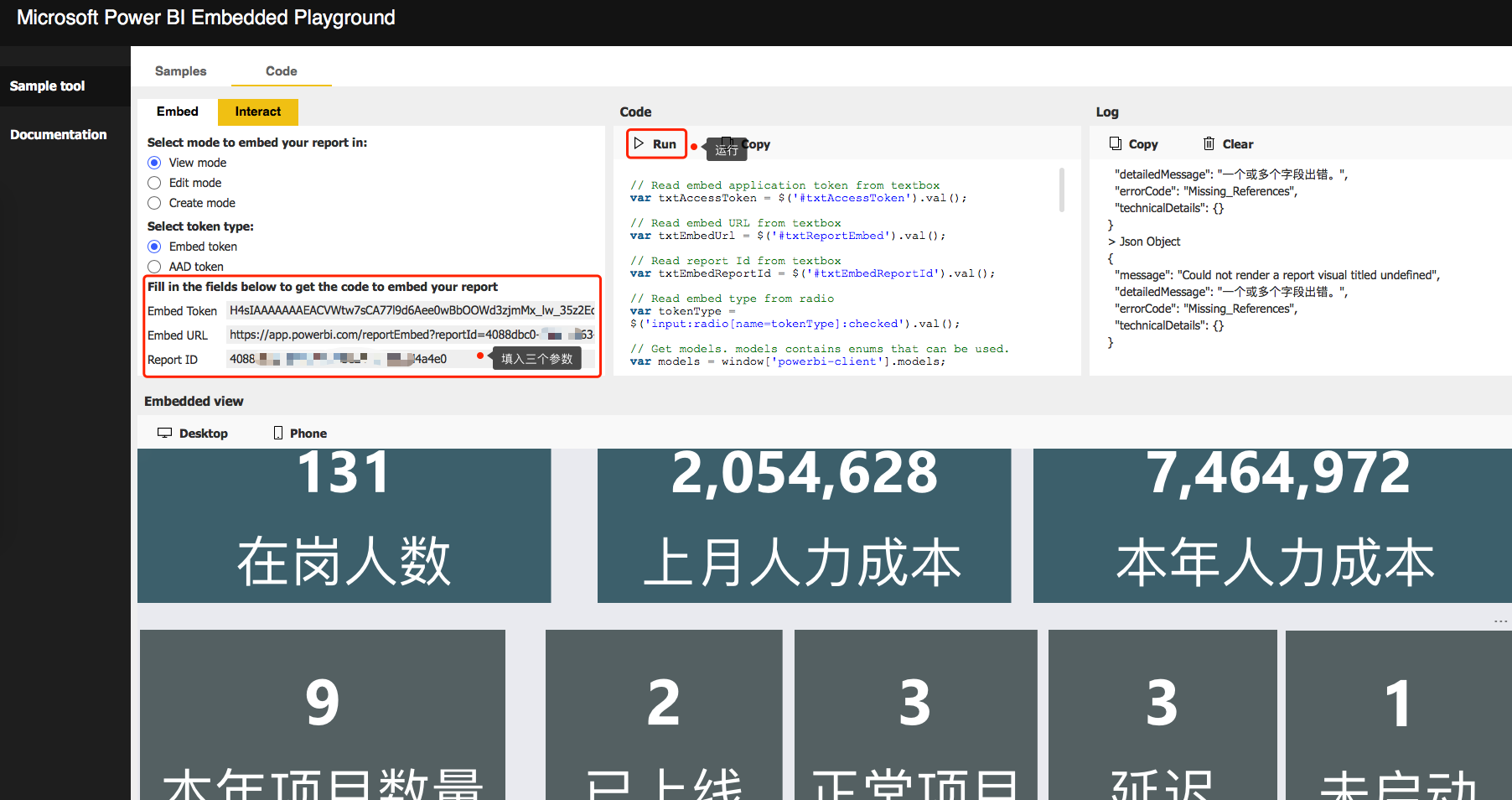The width and height of the screenshot is (1512, 800).
Task: Switch to the Samples tab
Action: pyautogui.click(x=180, y=71)
